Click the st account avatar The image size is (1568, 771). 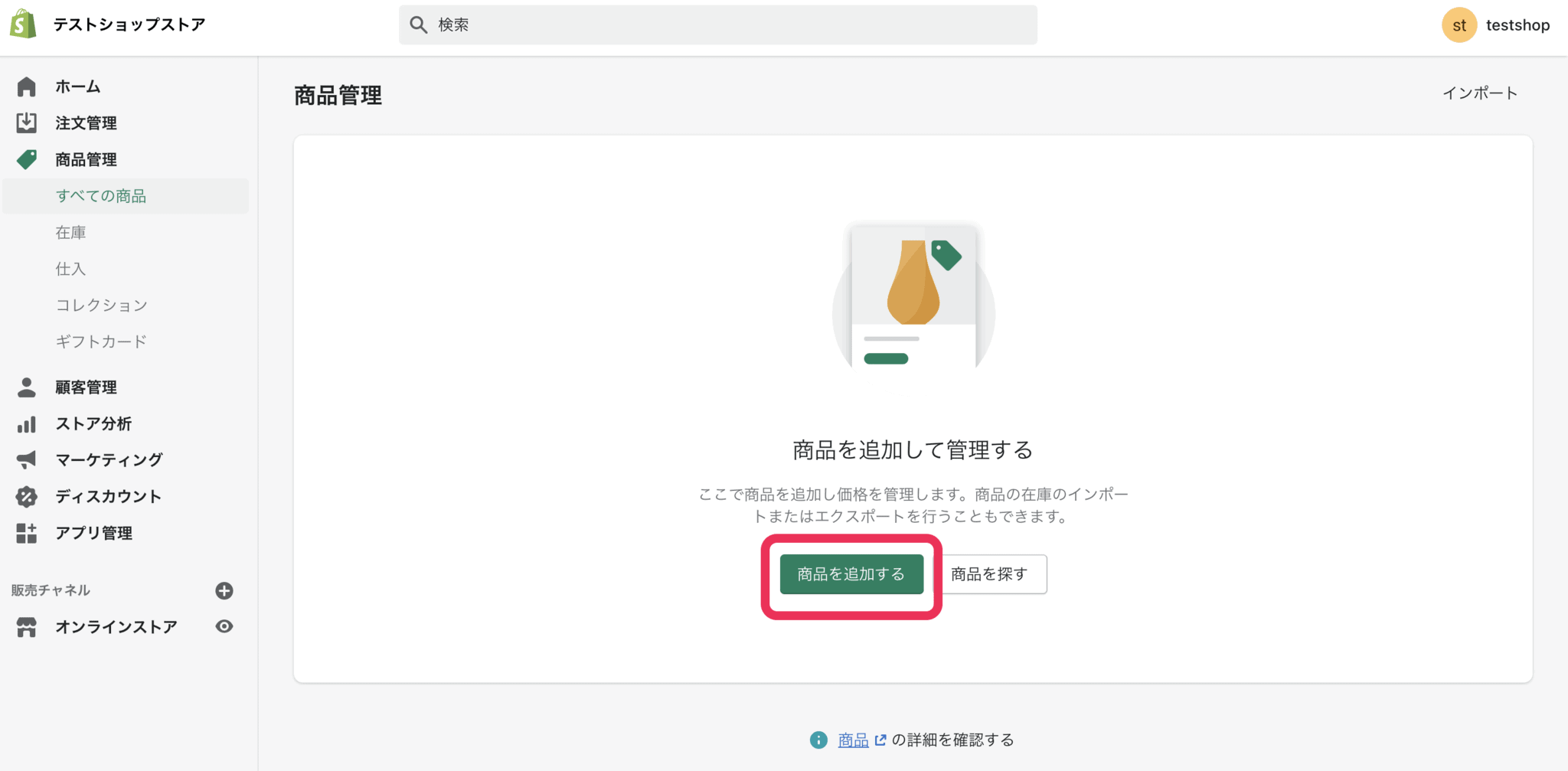click(x=1459, y=25)
